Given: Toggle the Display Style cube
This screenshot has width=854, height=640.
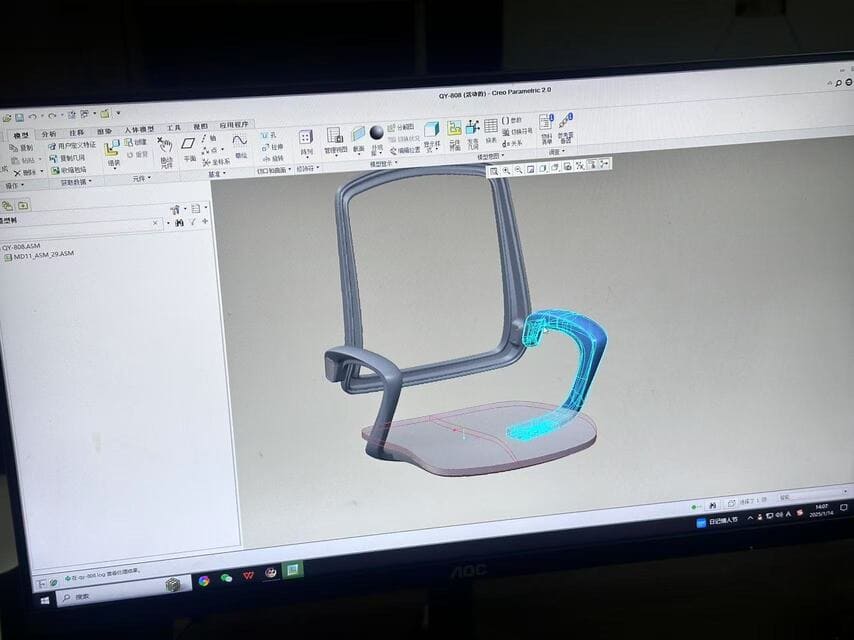Looking at the screenshot, I should point(432,131).
